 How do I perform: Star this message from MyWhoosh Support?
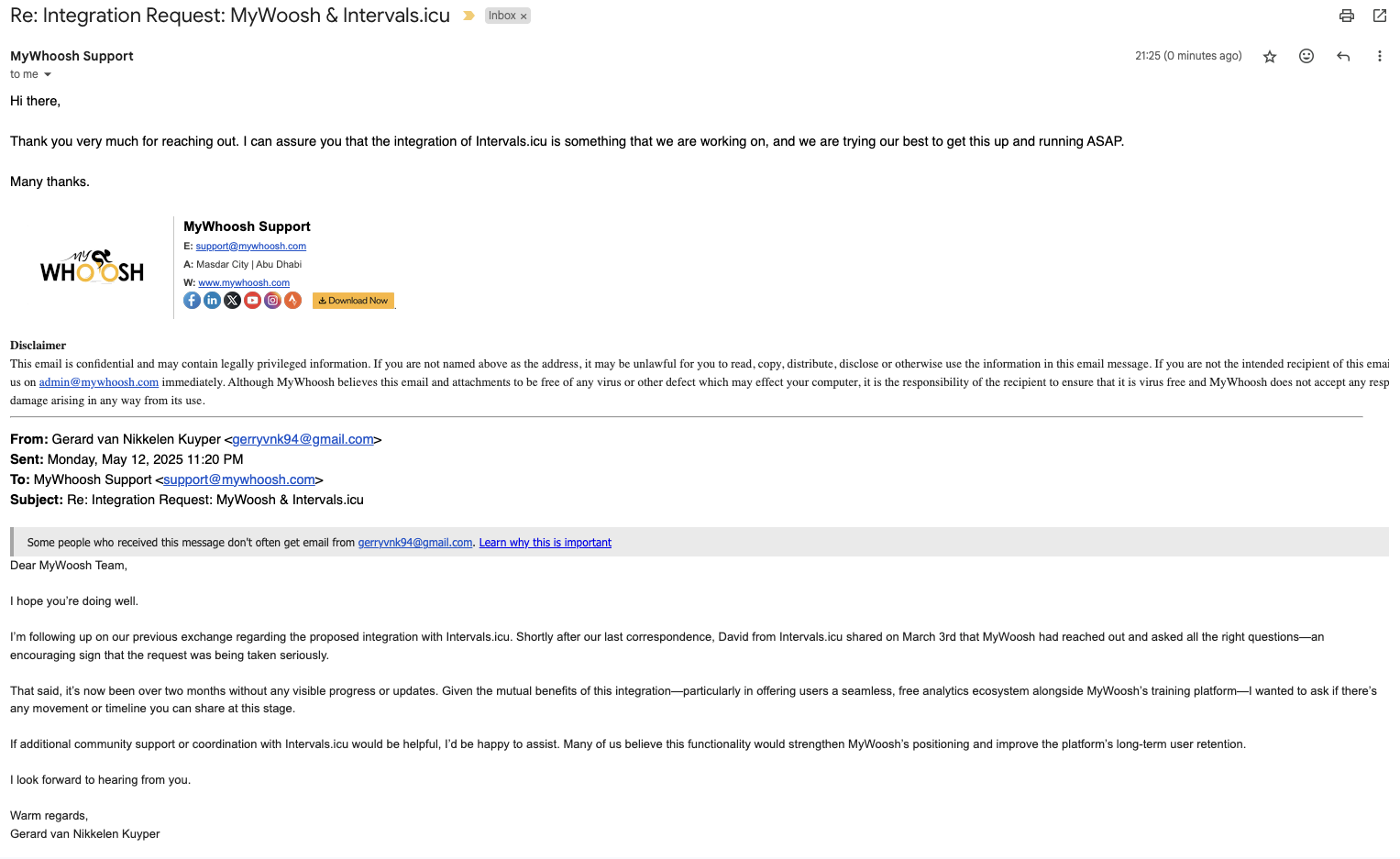point(1270,57)
